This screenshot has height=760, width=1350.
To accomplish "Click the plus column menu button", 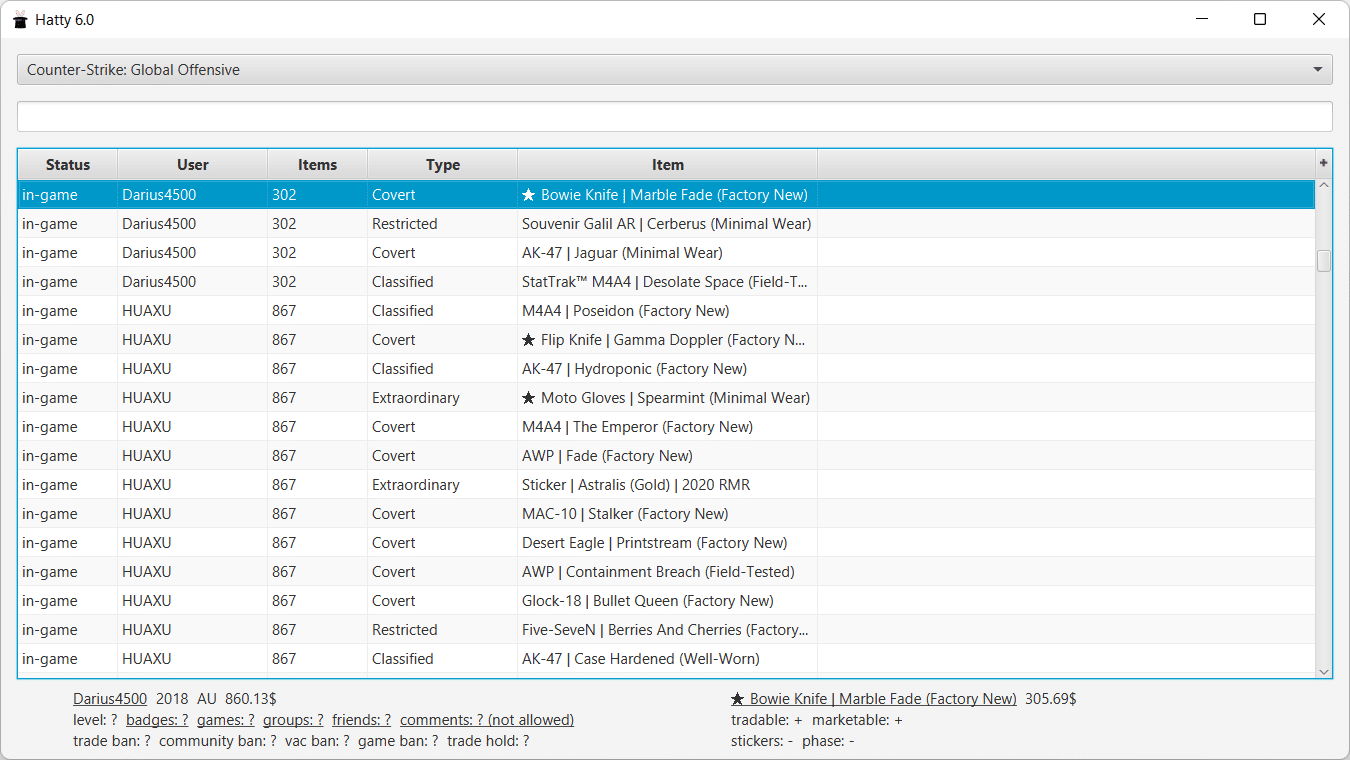I will click(1323, 163).
